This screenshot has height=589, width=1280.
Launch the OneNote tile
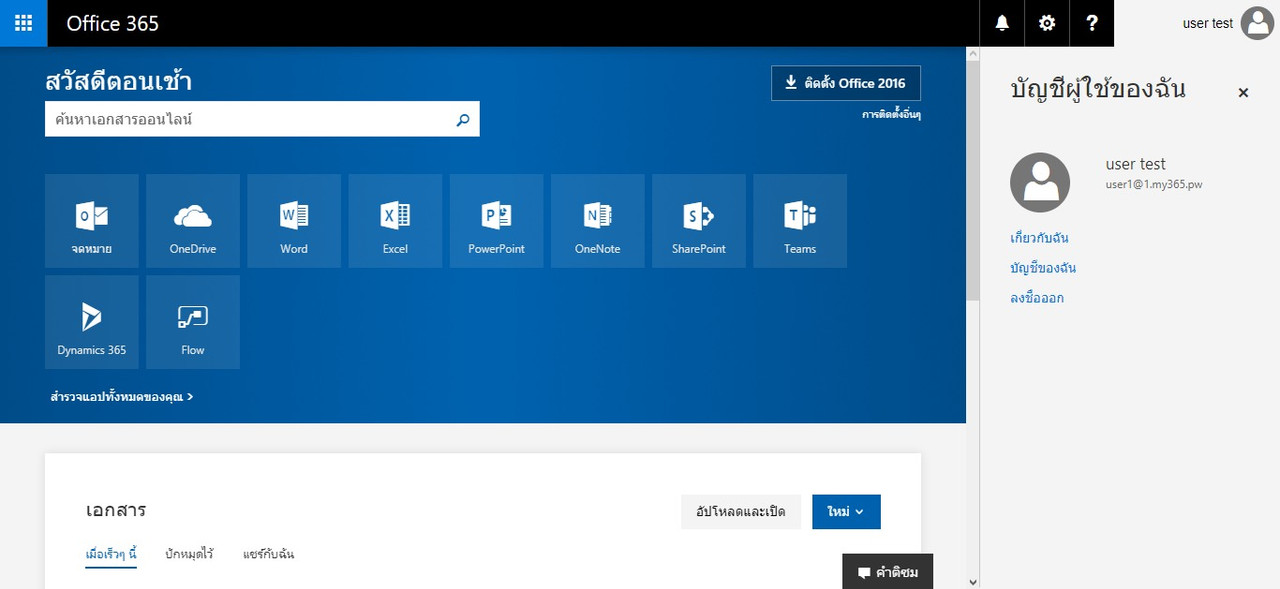coord(598,221)
